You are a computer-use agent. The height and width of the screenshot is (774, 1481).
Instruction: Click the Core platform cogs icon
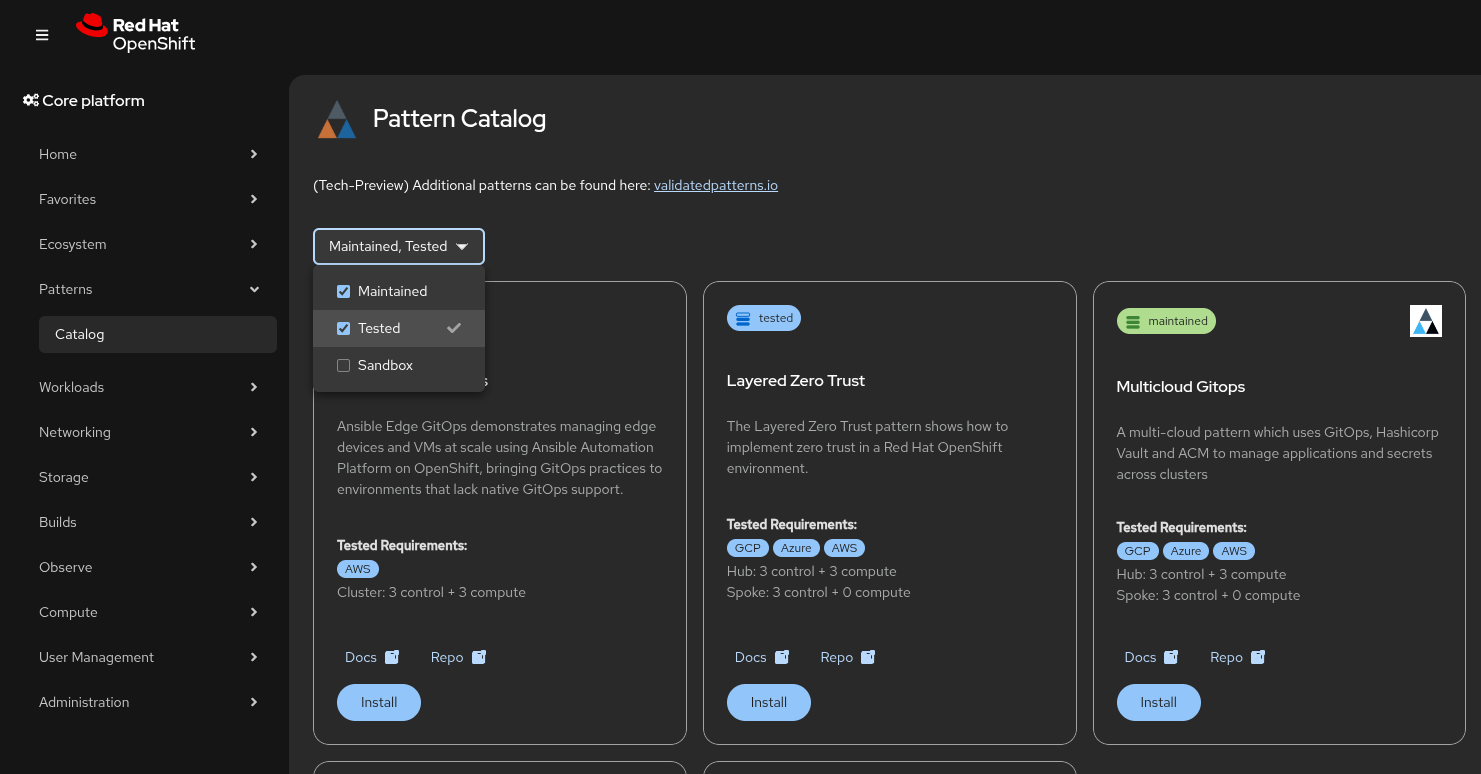(x=31, y=100)
